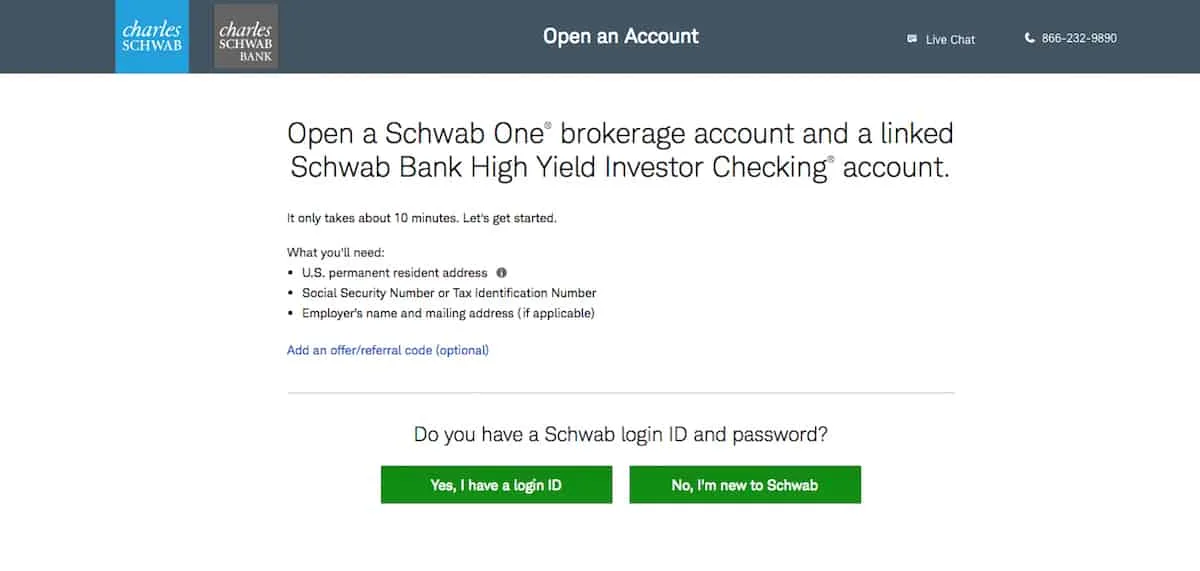Choose "No, I'm new to Schwab"
The image size is (1200, 571).
click(x=745, y=485)
